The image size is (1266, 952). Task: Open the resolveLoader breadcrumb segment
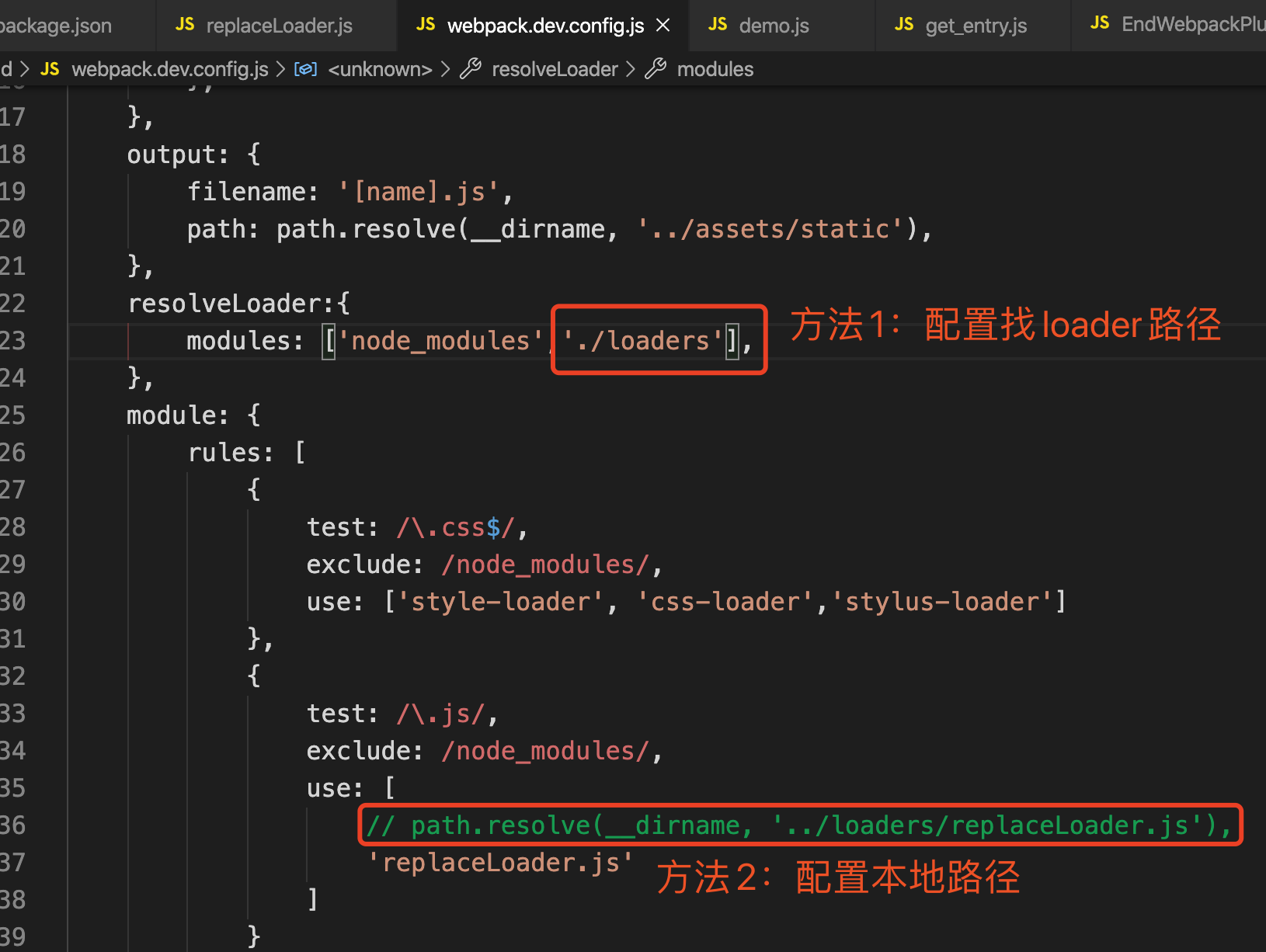coord(555,69)
